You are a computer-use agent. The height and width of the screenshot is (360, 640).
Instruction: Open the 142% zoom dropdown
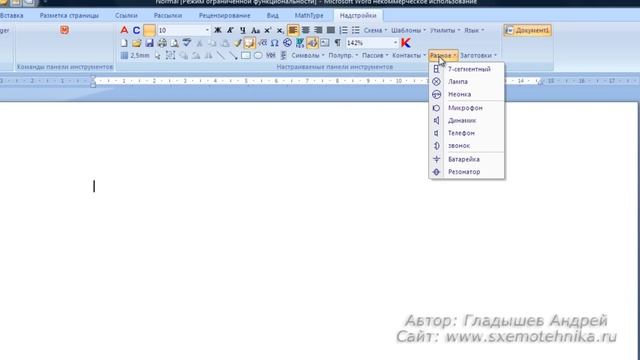pyautogui.click(x=395, y=43)
